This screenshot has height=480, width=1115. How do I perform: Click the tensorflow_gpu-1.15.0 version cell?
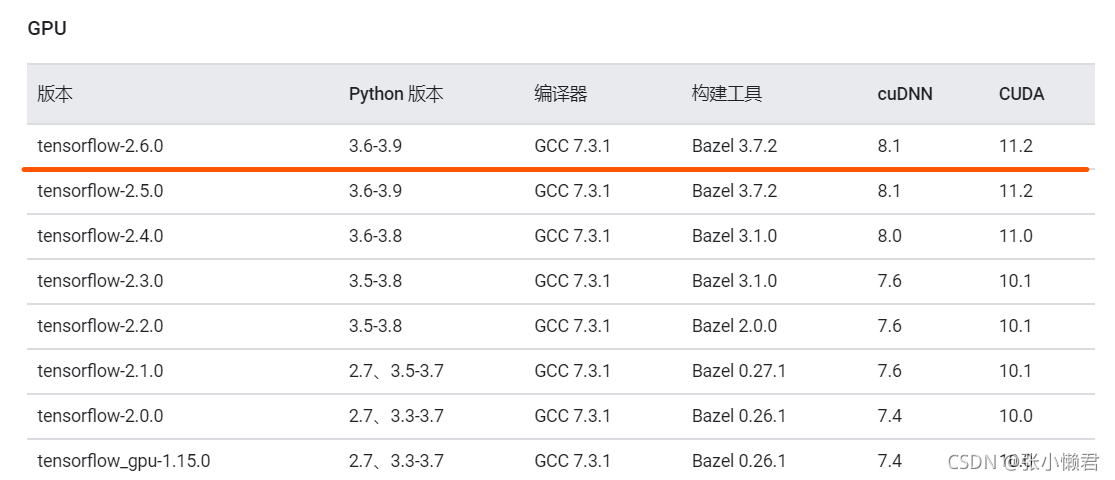click(124, 461)
